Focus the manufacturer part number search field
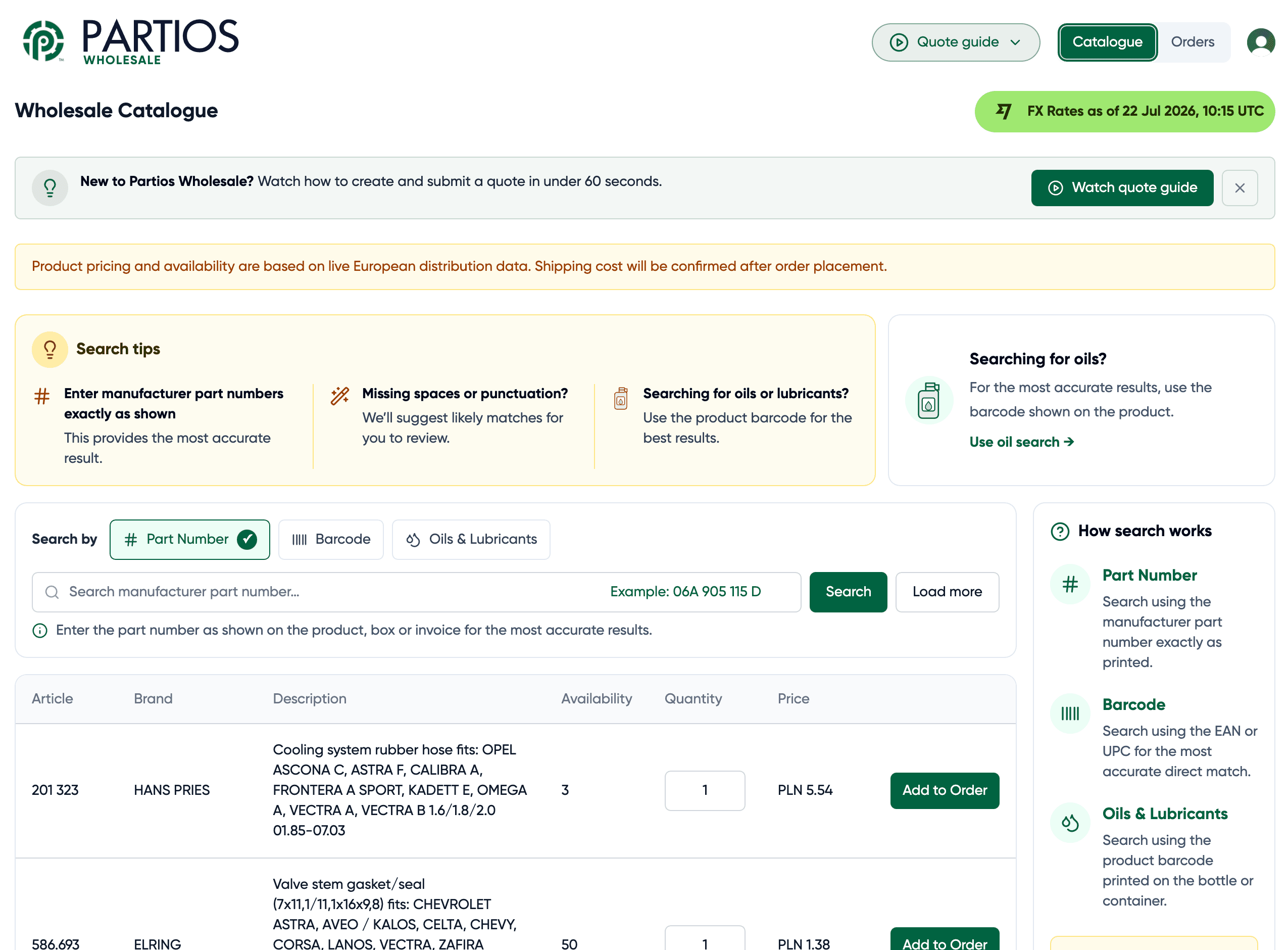Viewport: 1288px width, 950px height. pos(416,591)
